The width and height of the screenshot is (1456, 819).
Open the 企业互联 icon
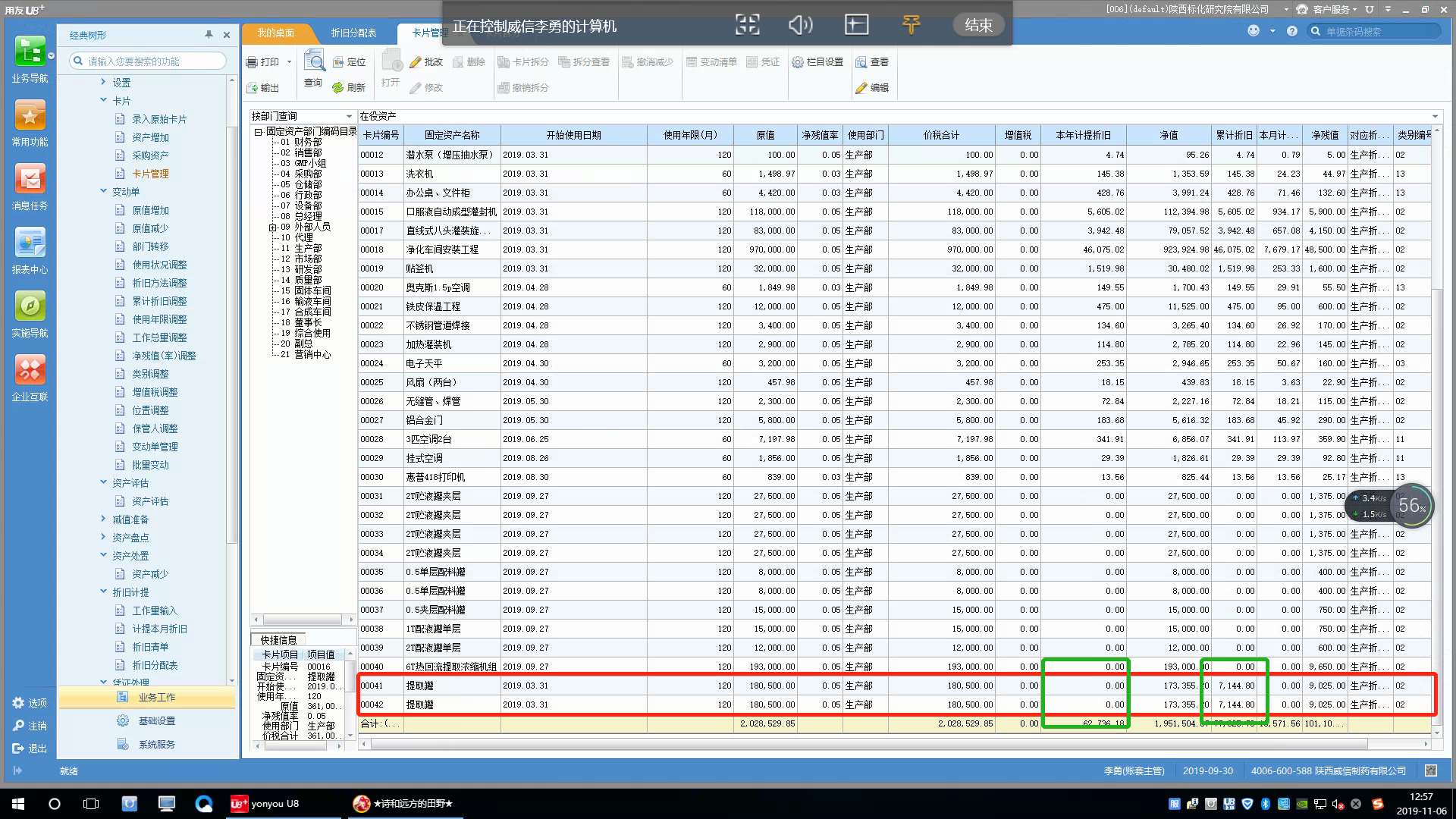[30, 371]
